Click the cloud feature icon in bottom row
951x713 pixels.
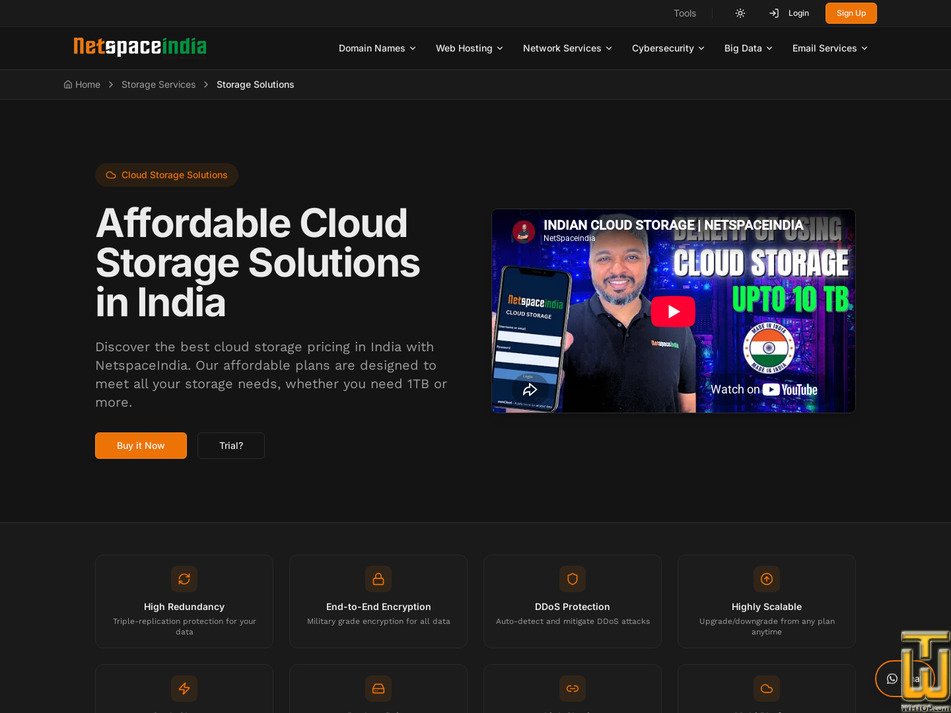(x=767, y=689)
